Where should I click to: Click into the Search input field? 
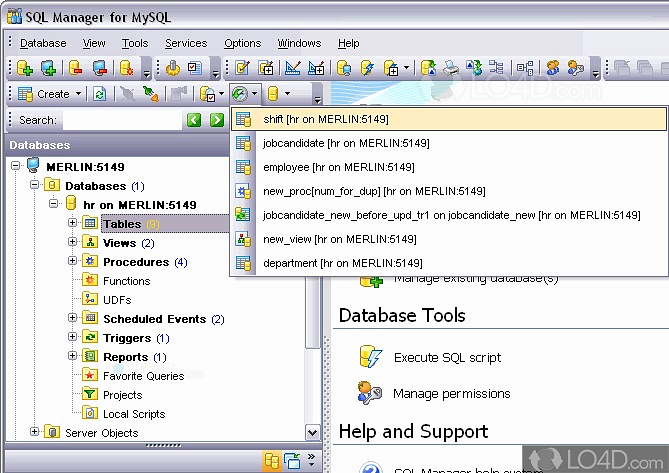click(x=120, y=120)
